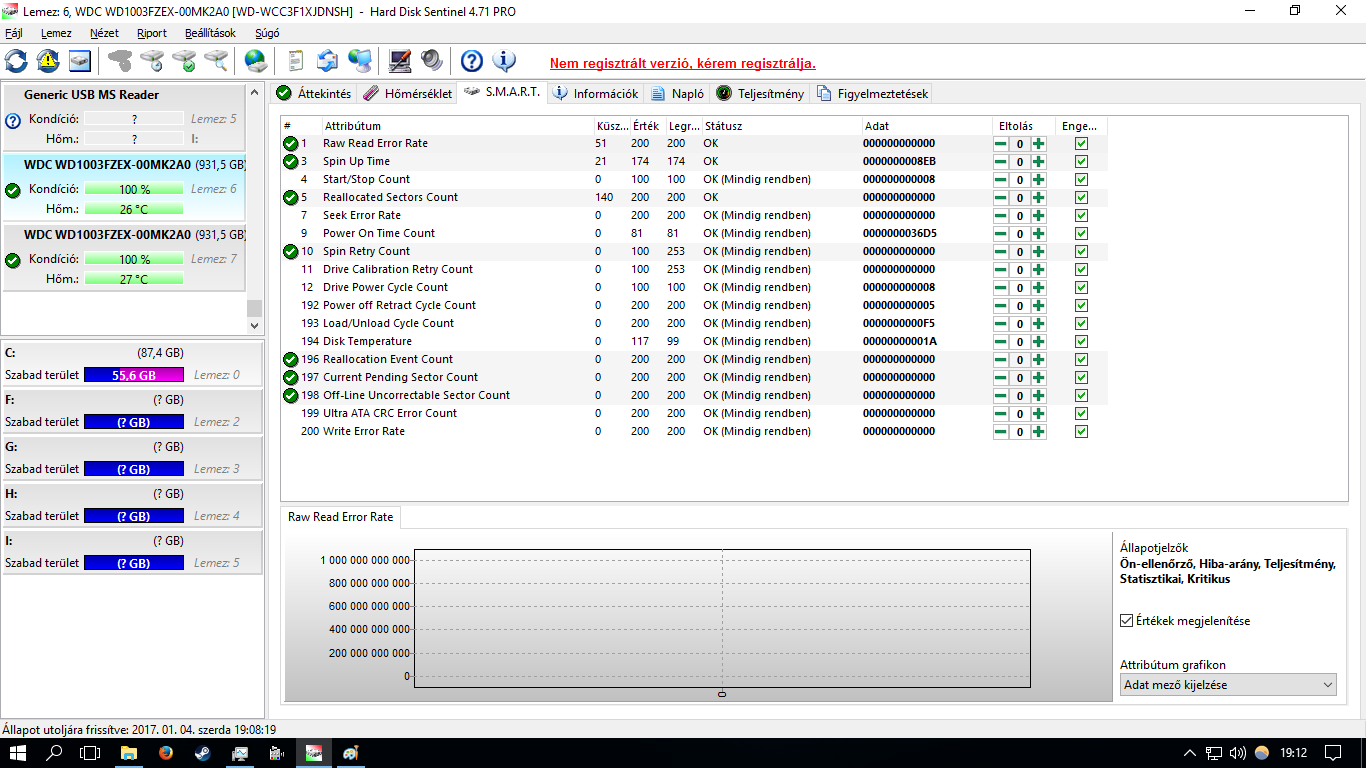1366x768 pixels.
Task: Increase offset for Reallocated Sectors Count with plus
Action: coord(1038,198)
